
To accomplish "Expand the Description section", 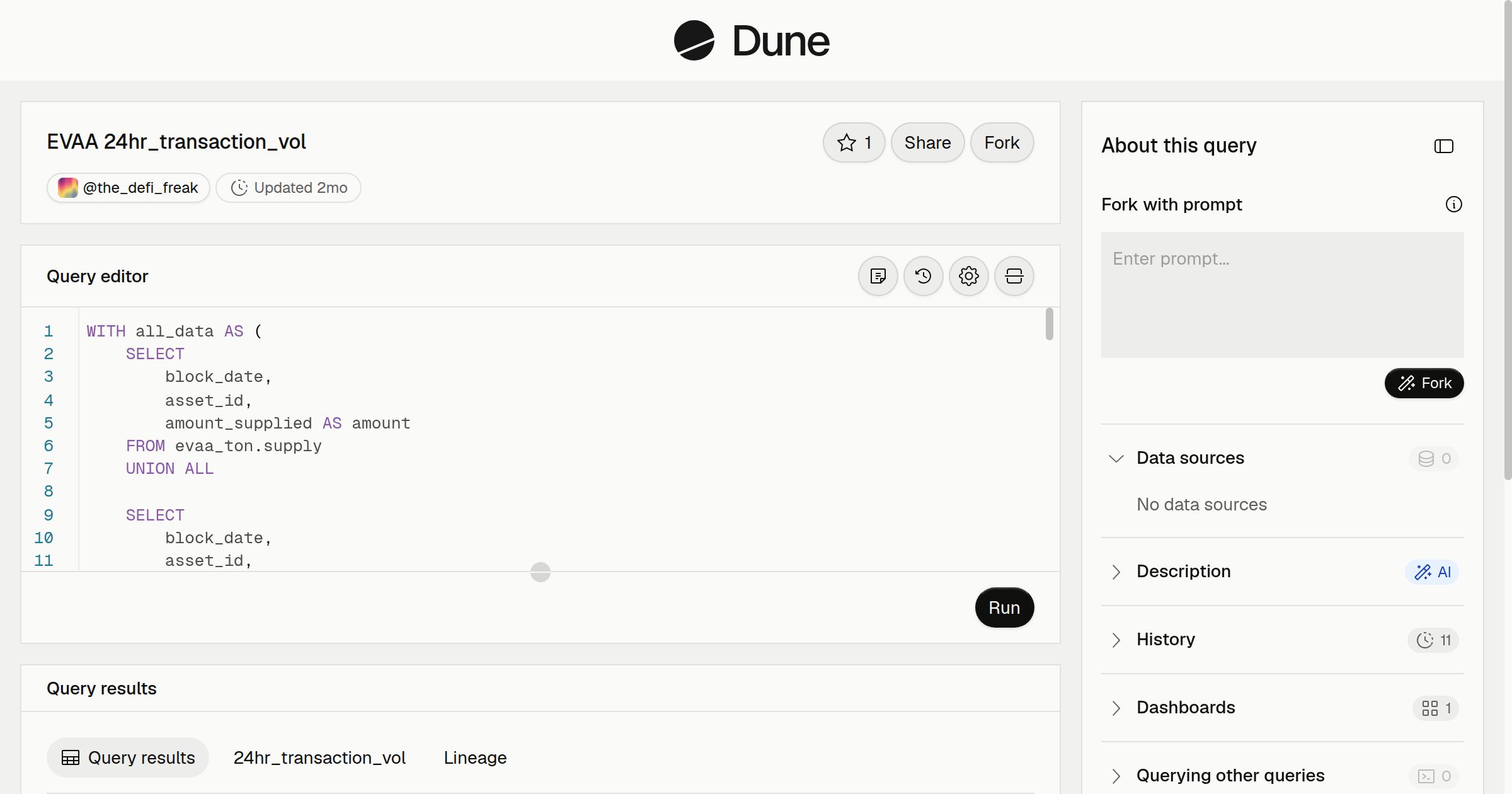I will pos(1116,572).
